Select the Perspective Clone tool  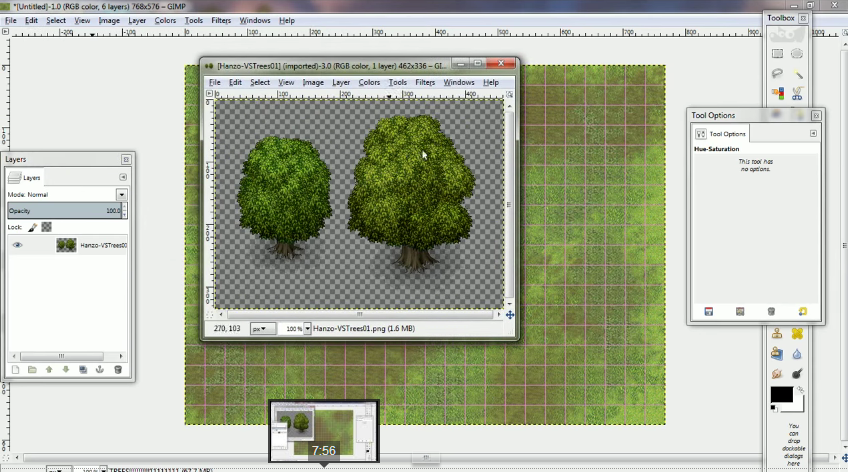tap(777, 354)
